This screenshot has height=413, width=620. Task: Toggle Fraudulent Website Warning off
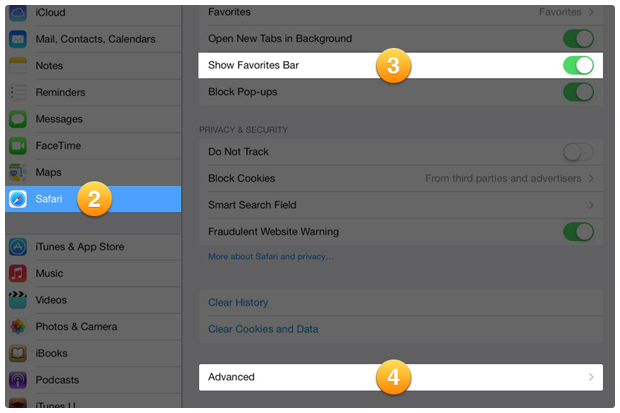578,232
